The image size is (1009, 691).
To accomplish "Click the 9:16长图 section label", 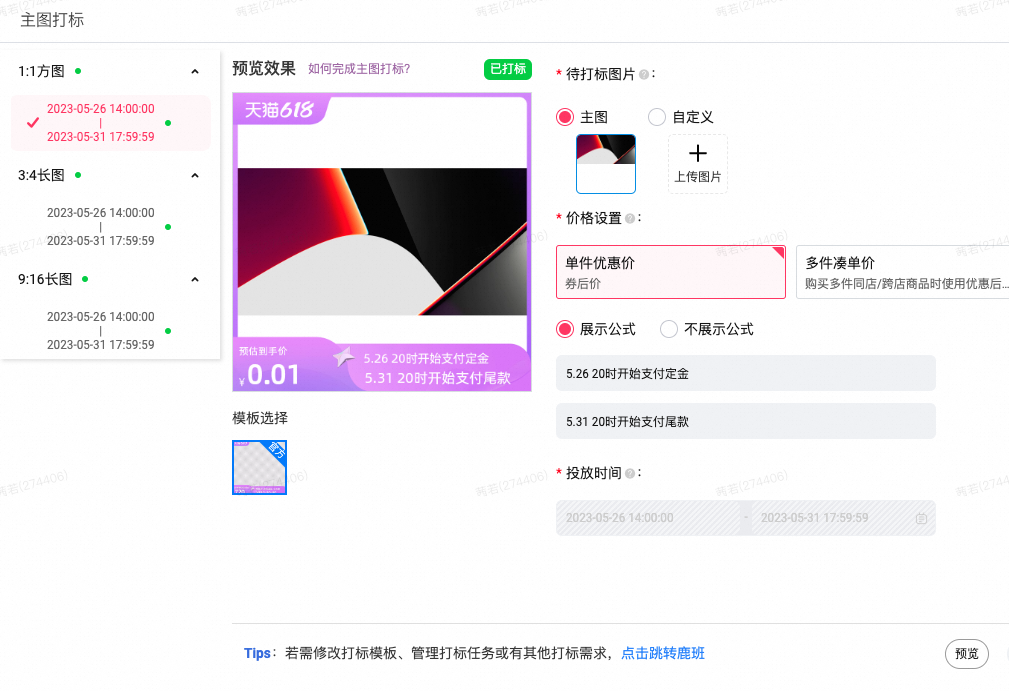I will [x=45, y=279].
